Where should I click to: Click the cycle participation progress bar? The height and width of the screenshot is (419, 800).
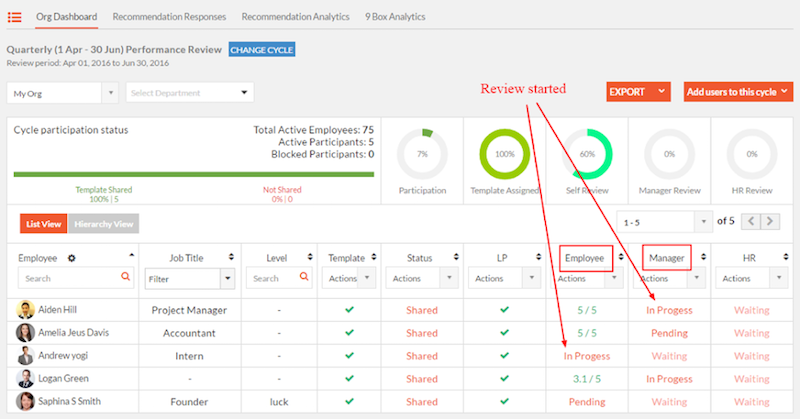click(x=194, y=175)
